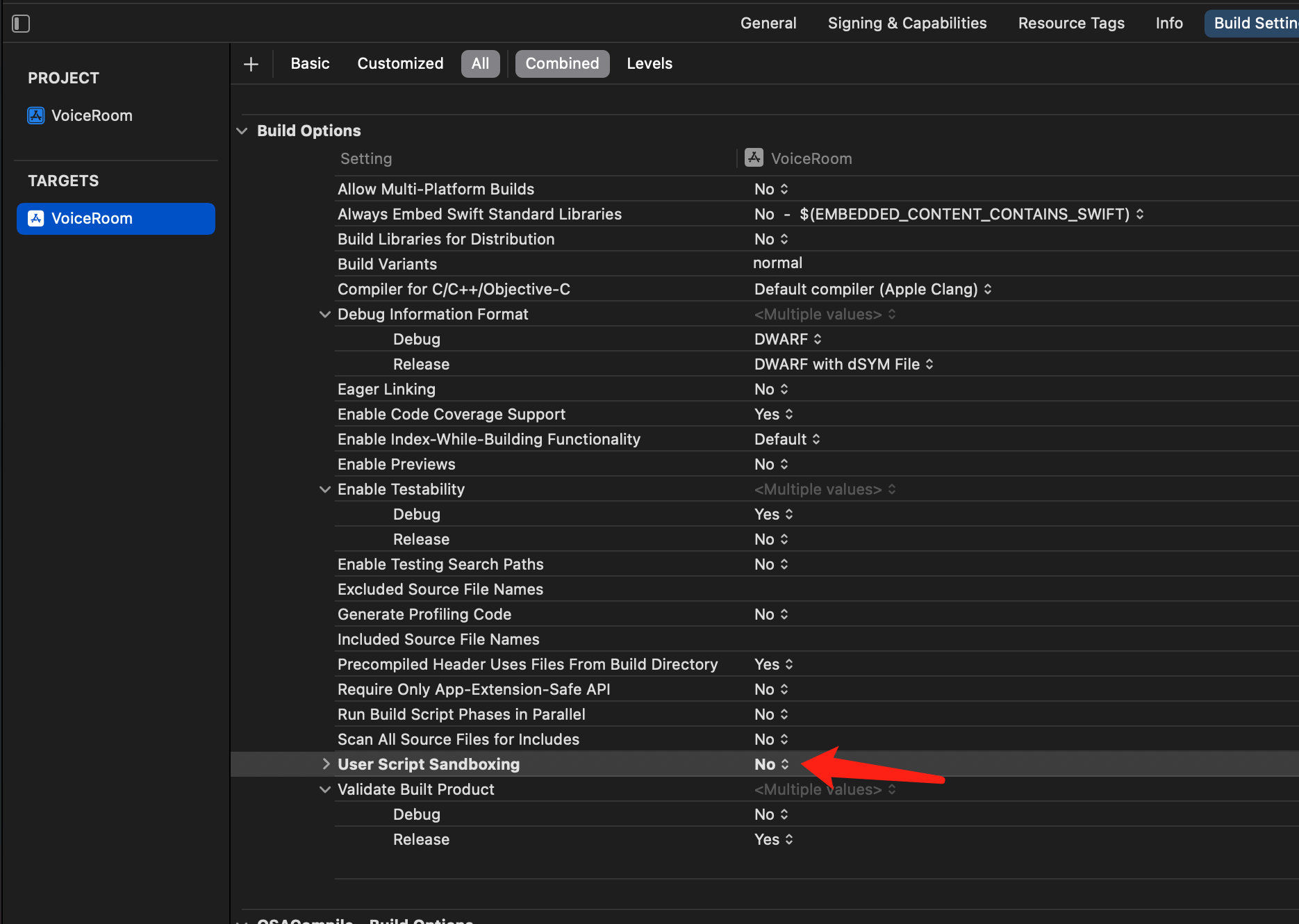Viewport: 1299px width, 924px height.
Task: Select the Combined view option
Action: pos(561,64)
